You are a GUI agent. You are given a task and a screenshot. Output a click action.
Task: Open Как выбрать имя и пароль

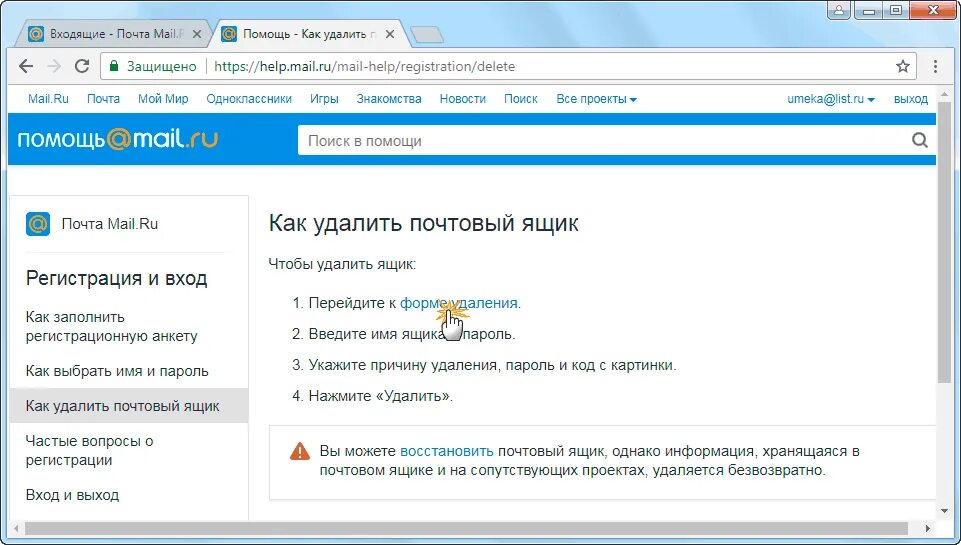pyautogui.click(x=117, y=371)
